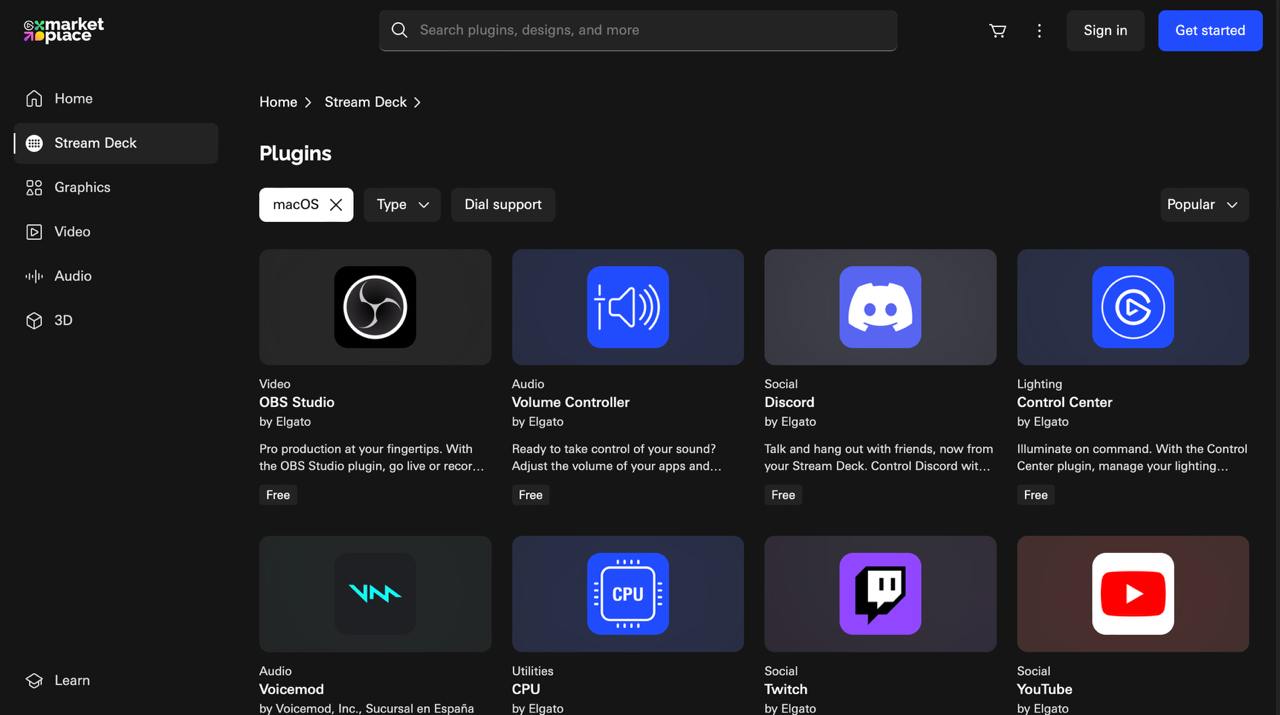Click the Utilities category label above CPU

pos(533,671)
